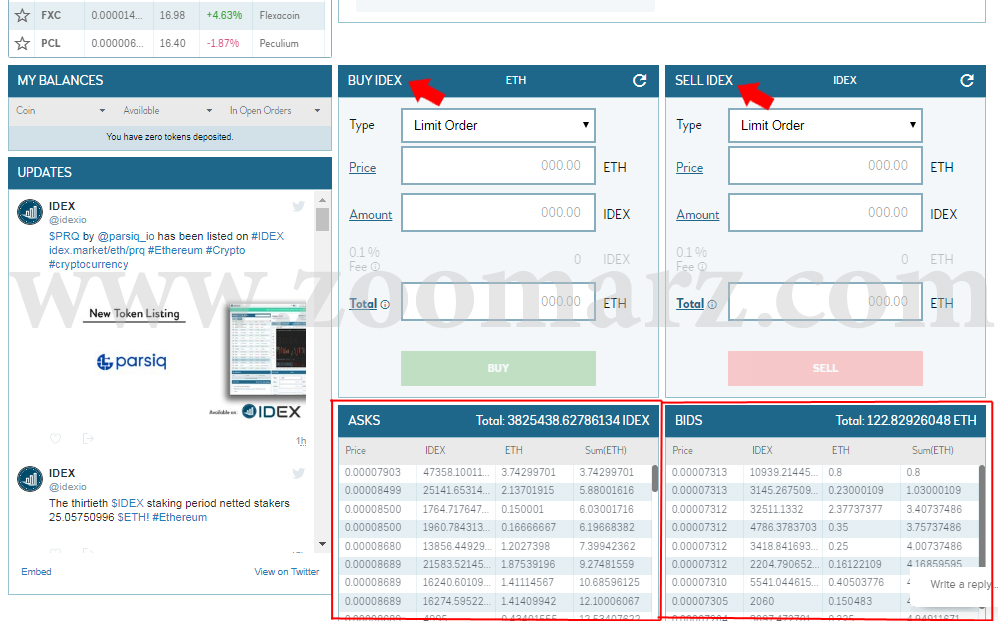This screenshot has height=621, width=1000.
Task: Open sell order Type dropdown
Action: [825, 126]
